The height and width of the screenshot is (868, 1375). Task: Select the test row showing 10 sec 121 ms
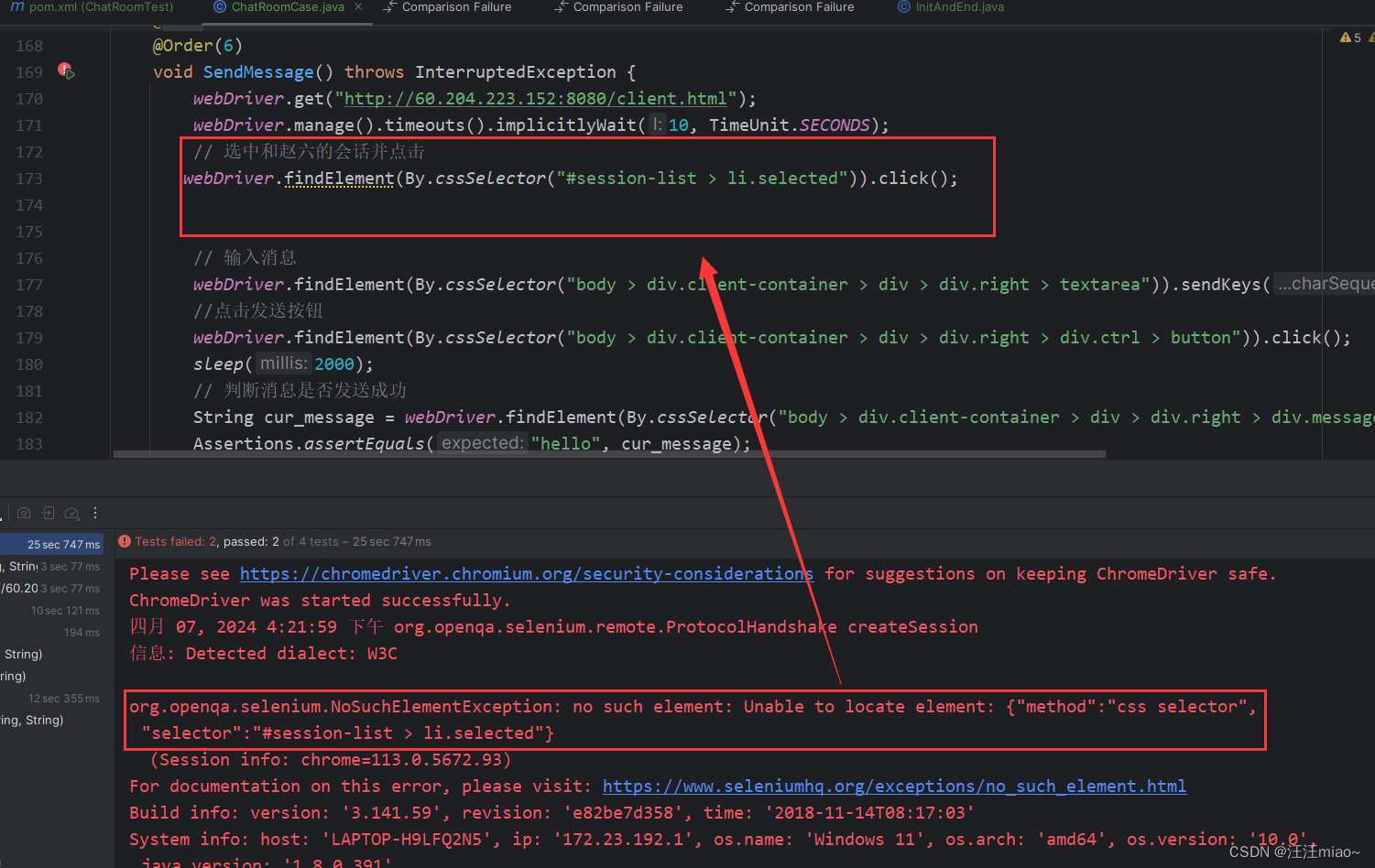(x=51, y=611)
